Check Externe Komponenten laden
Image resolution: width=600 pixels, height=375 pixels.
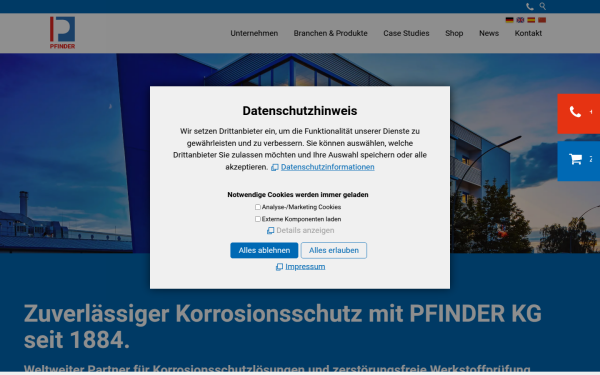click(258, 219)
